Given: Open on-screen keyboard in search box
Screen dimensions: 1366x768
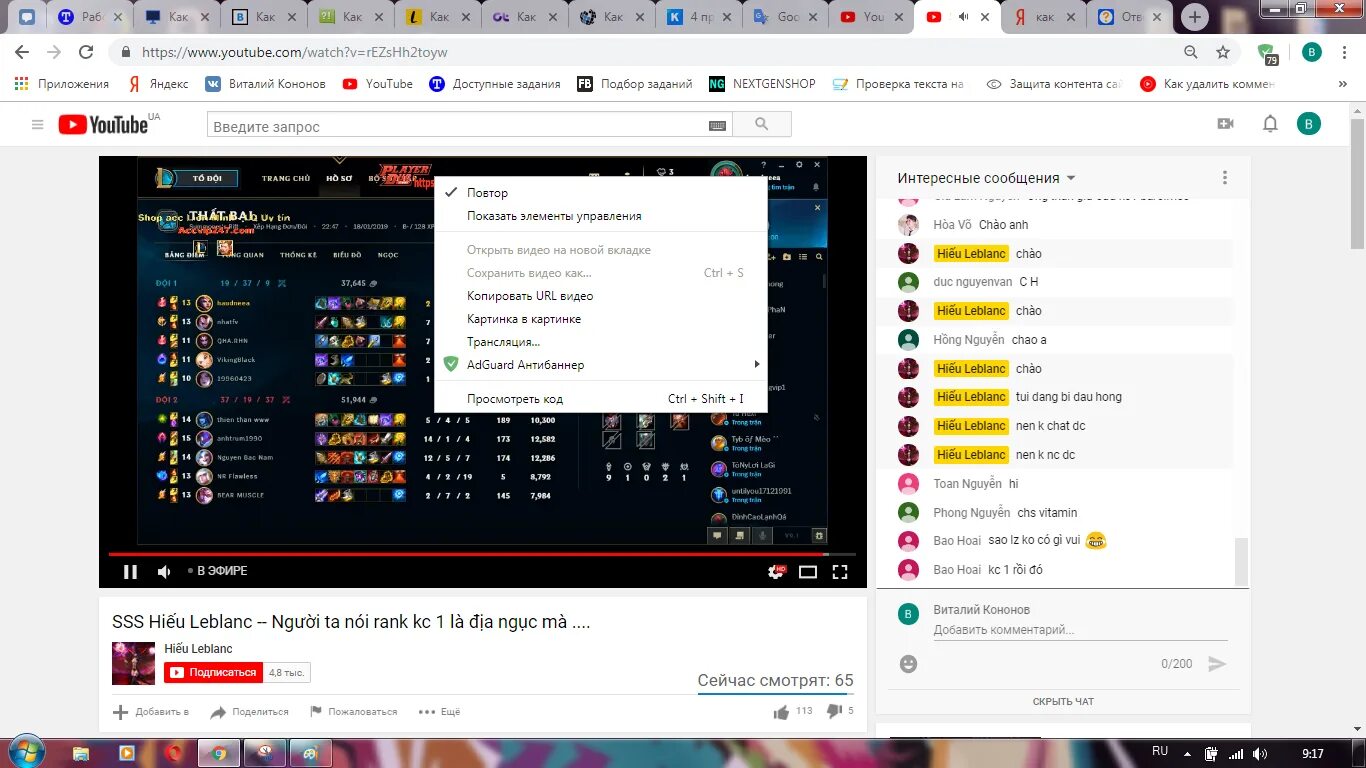Looking at the screenshot, I should coord(717,125).
